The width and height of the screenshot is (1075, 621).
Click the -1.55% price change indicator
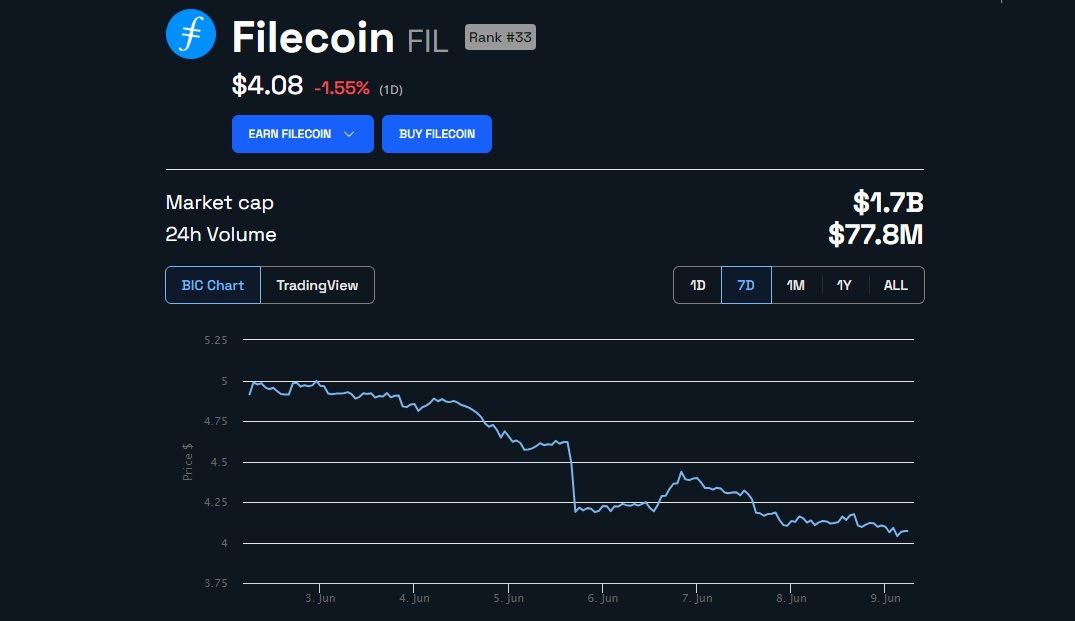click(x=342, y=88)
